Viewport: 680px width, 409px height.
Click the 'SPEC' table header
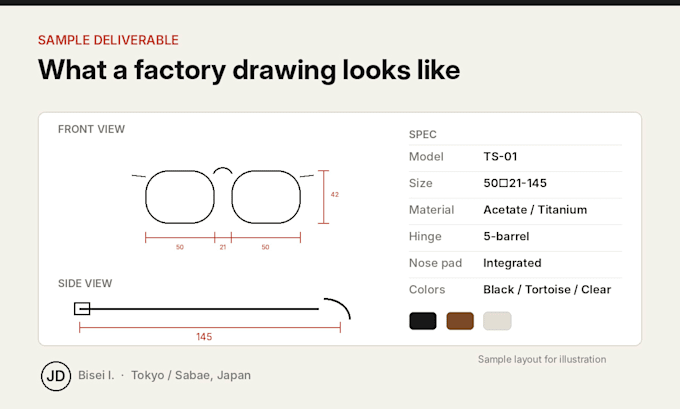coord(423,134)
